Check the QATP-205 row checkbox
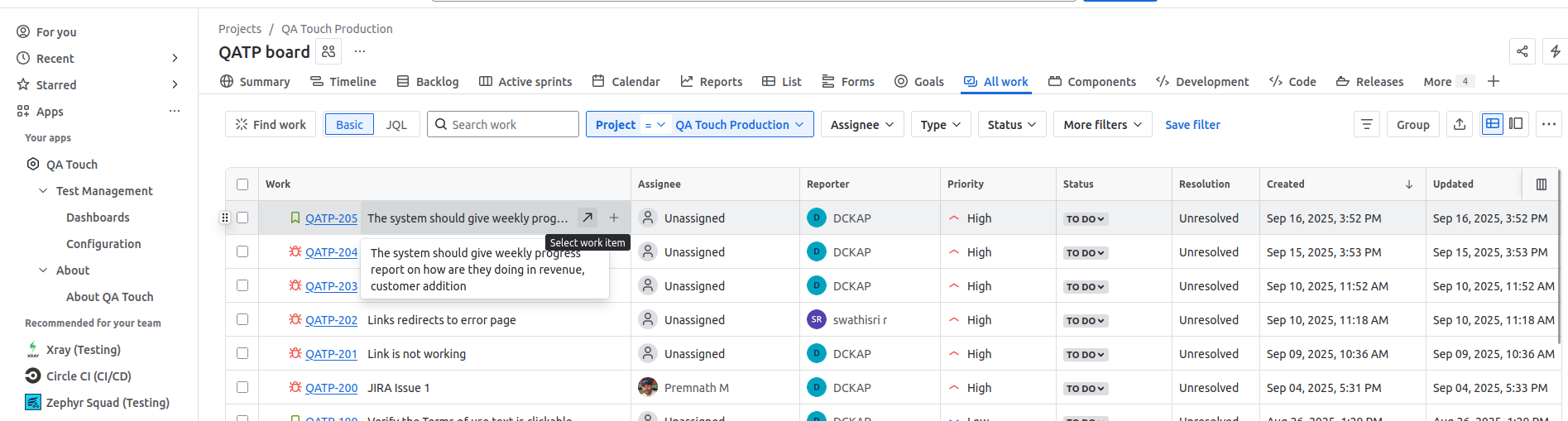The image size is (1568, 421). tap(242, 218)
